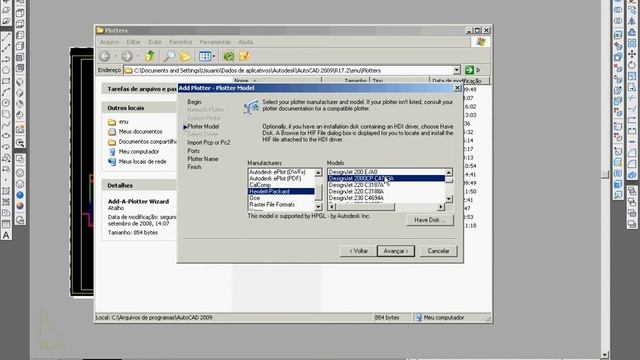The height and width of the screenshot is (360, 640).
Task: Click scroll-down arrow of Manufacturers list
Action: coord(318,207)
